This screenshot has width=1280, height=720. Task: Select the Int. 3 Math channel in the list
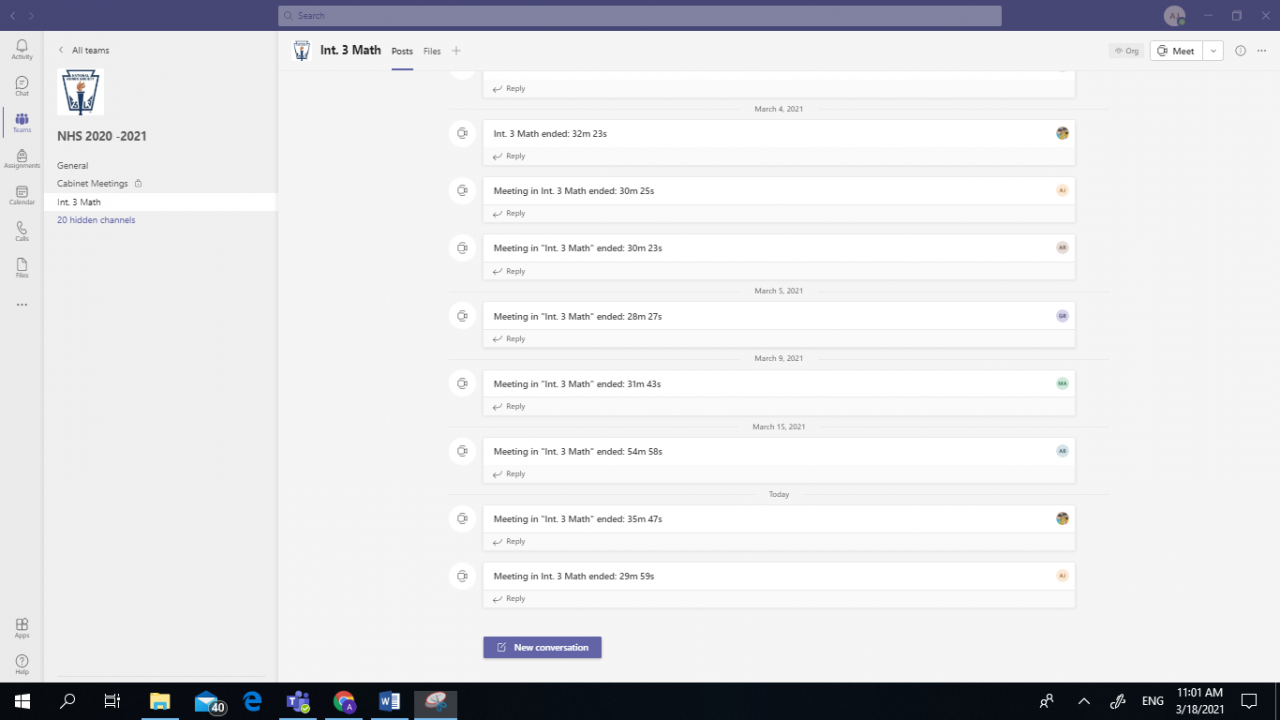click(159, 202)
